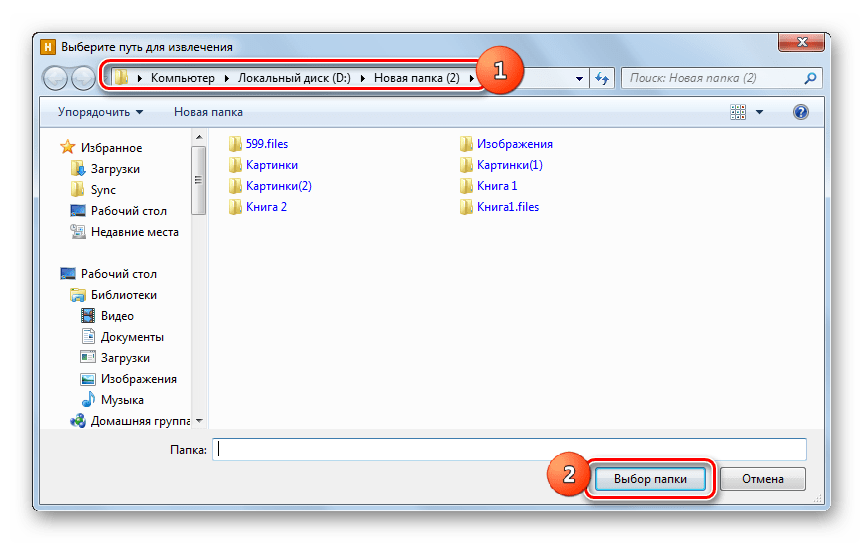The width and height of the screenshot is (864, 544).
Task: Click the sidebar scrollbar thumb
Action: tap(199, 180)
